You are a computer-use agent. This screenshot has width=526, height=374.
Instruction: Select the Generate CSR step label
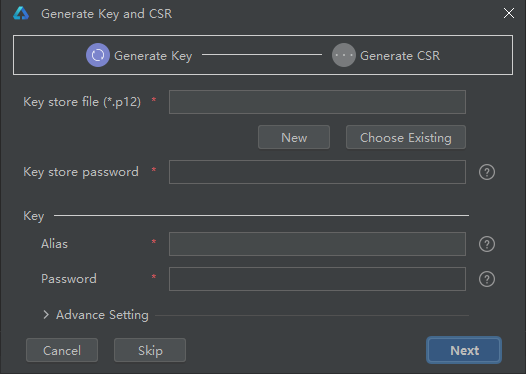click(x=400, y=56)
